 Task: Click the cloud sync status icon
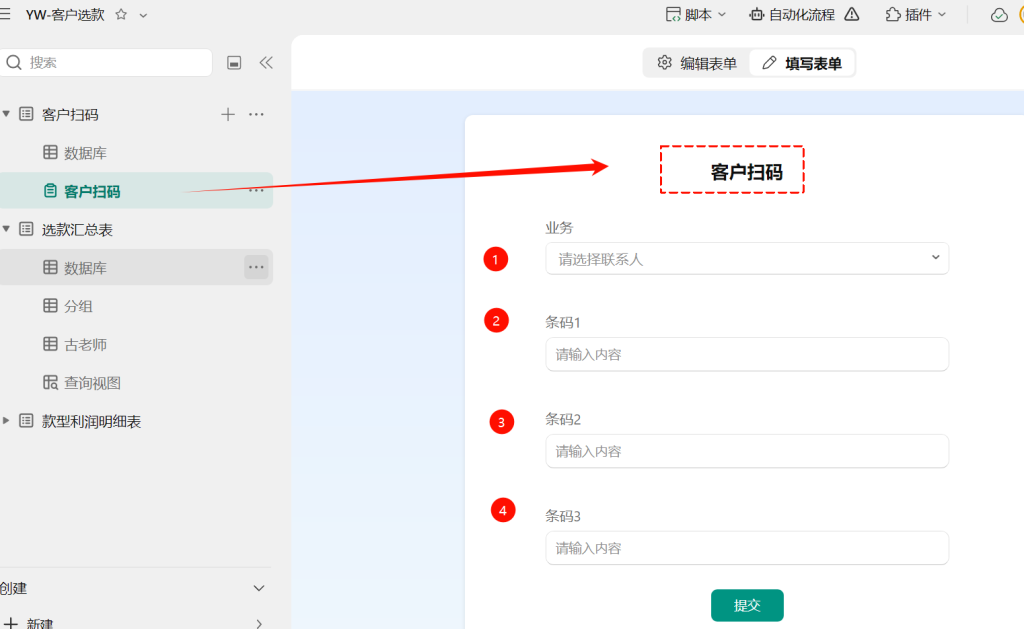[999, 15]
